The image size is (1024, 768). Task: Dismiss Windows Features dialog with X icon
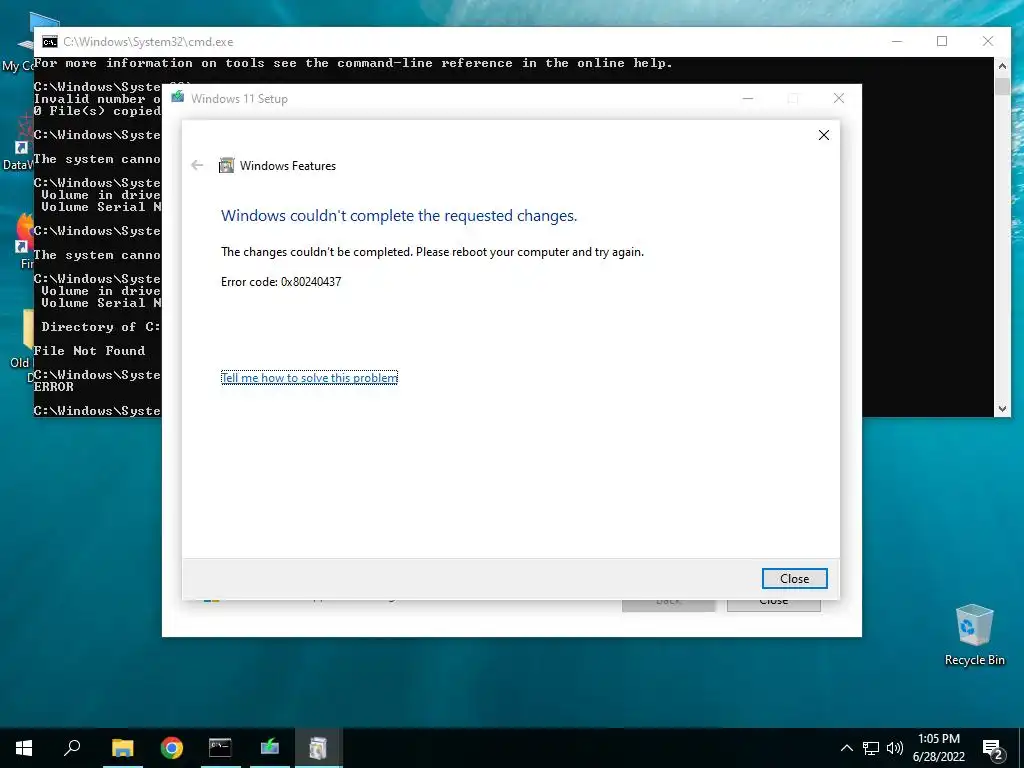[824, 135]
